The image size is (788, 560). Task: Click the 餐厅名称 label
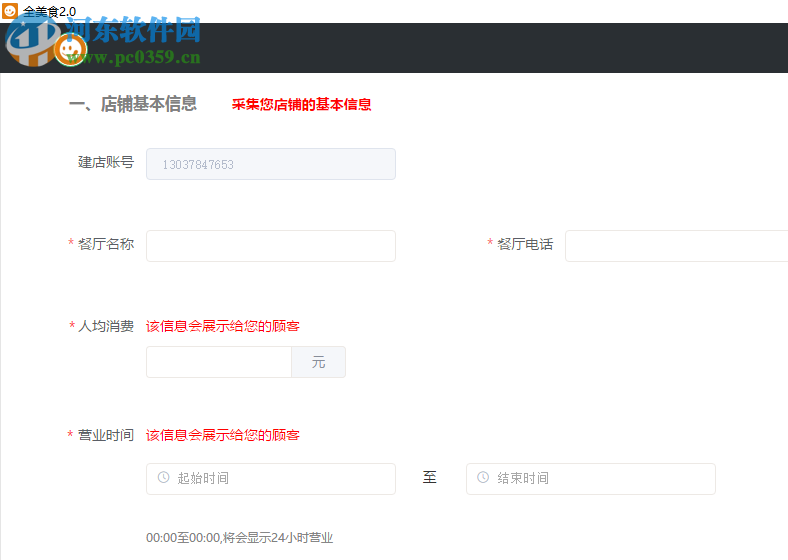pos(106,244)
